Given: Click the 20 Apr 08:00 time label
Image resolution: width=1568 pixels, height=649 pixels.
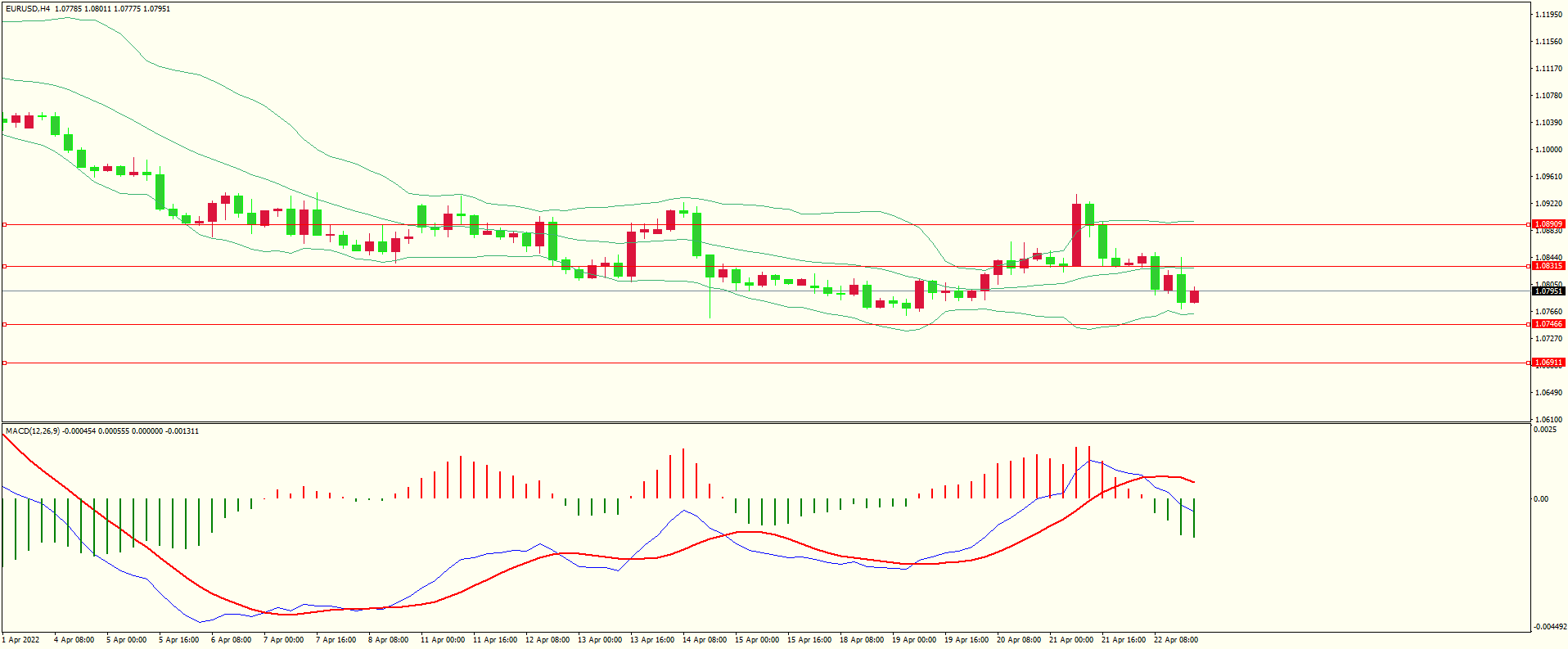Looking at the screenshot, I should click(1018, 640).
